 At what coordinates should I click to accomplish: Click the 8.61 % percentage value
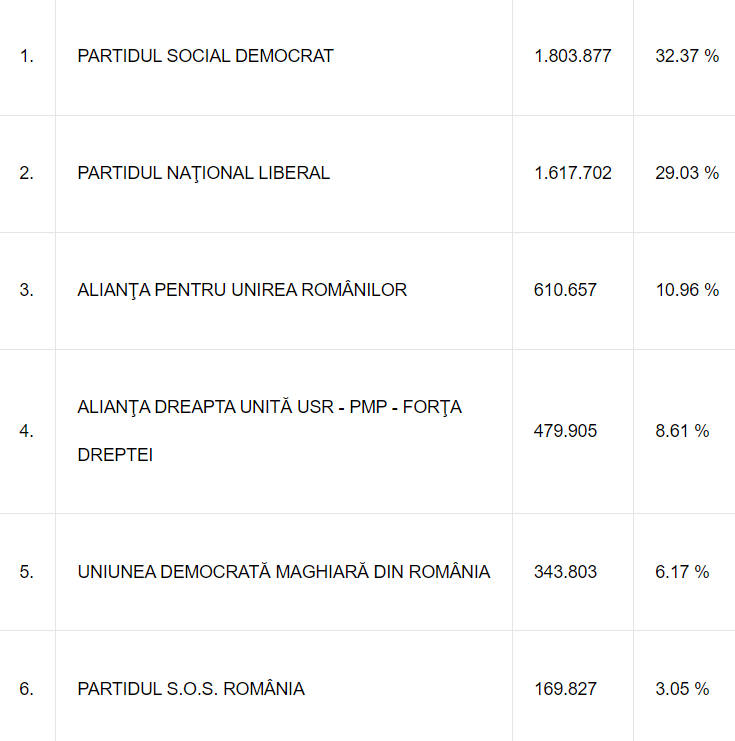coord(682,431)
